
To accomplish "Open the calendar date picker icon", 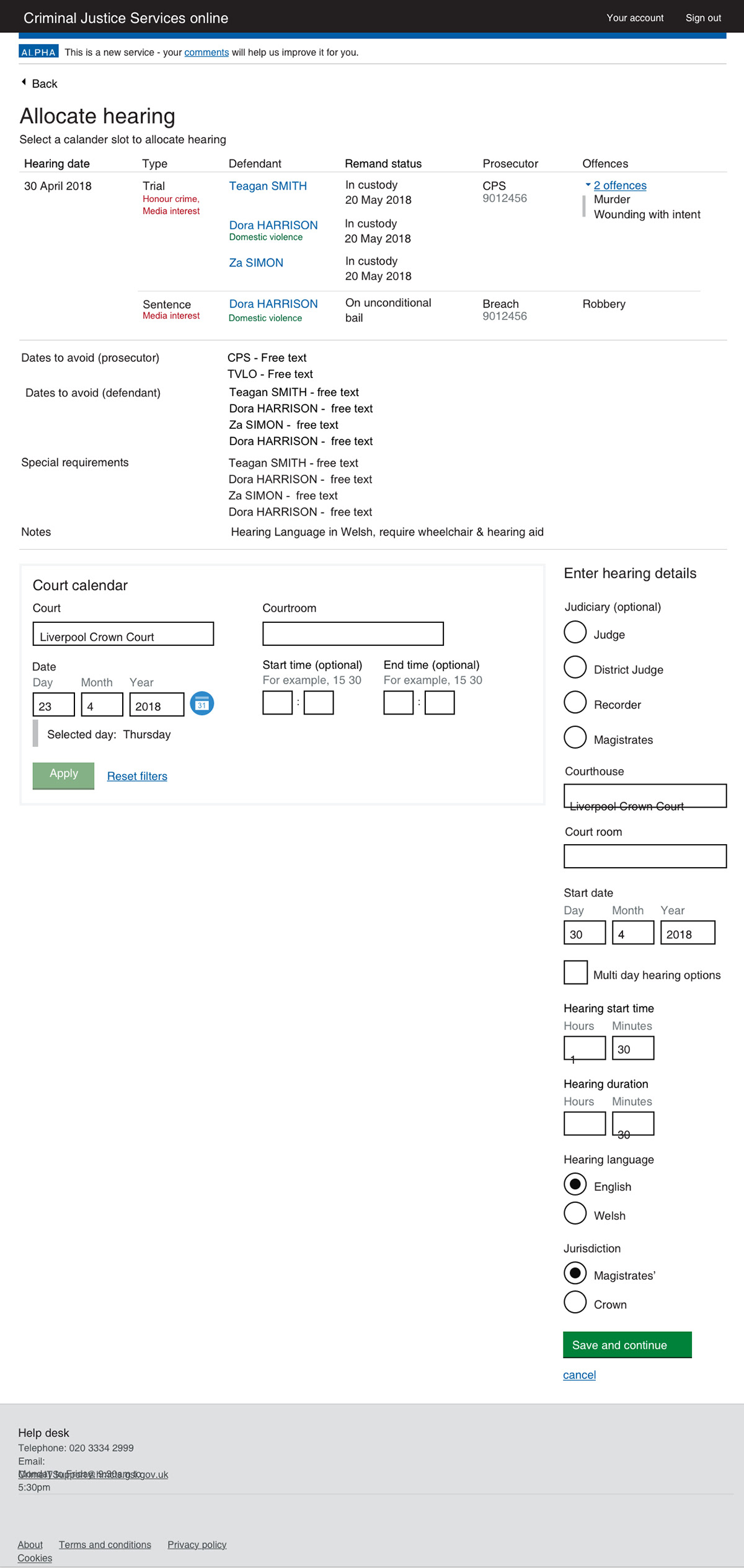I will (x=201, y=703).
